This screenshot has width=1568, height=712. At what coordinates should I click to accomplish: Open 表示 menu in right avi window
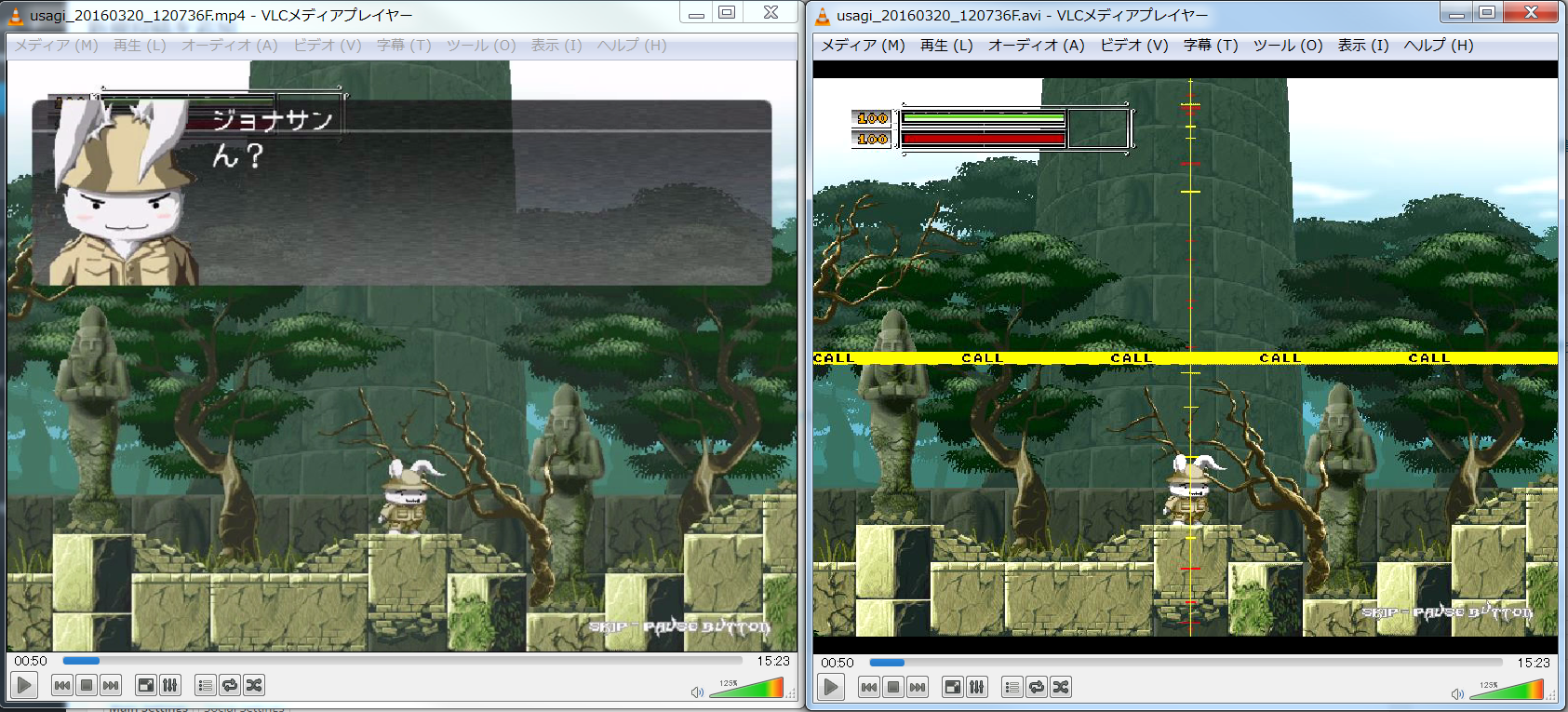click(x=1363, y=45)
